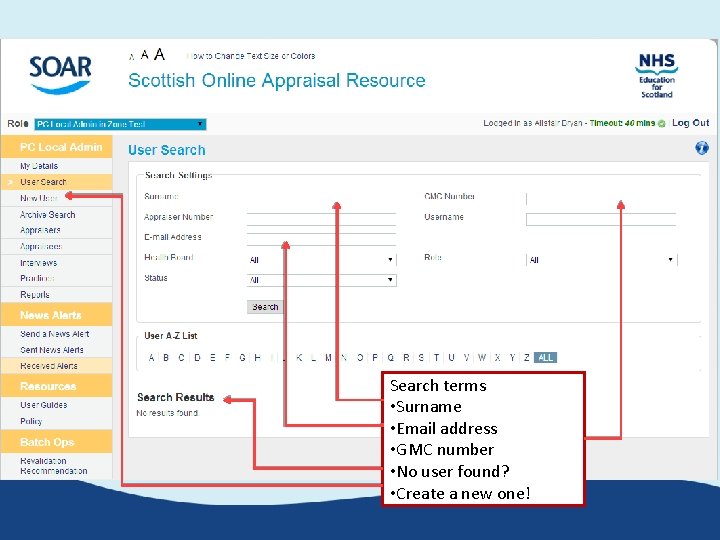The image size is (720, 540).
Task: Click the Appraiser Number input field
Action: (321, 219)
